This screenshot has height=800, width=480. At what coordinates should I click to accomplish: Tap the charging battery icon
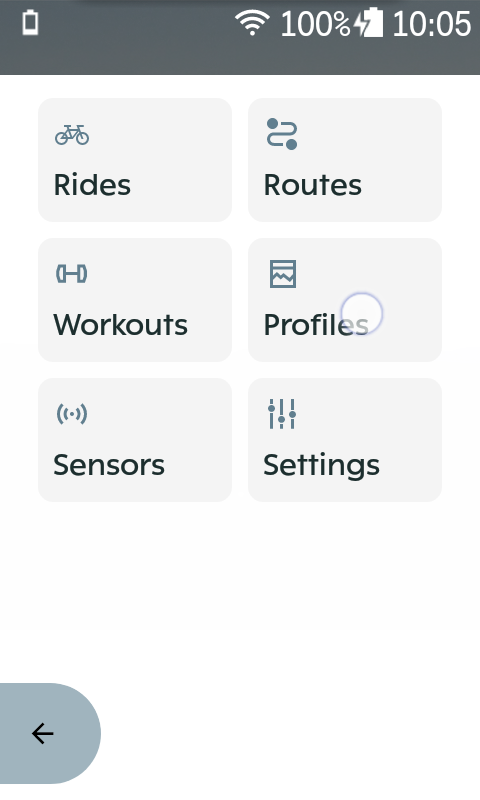pyautogui.click(x=368, y=23)
